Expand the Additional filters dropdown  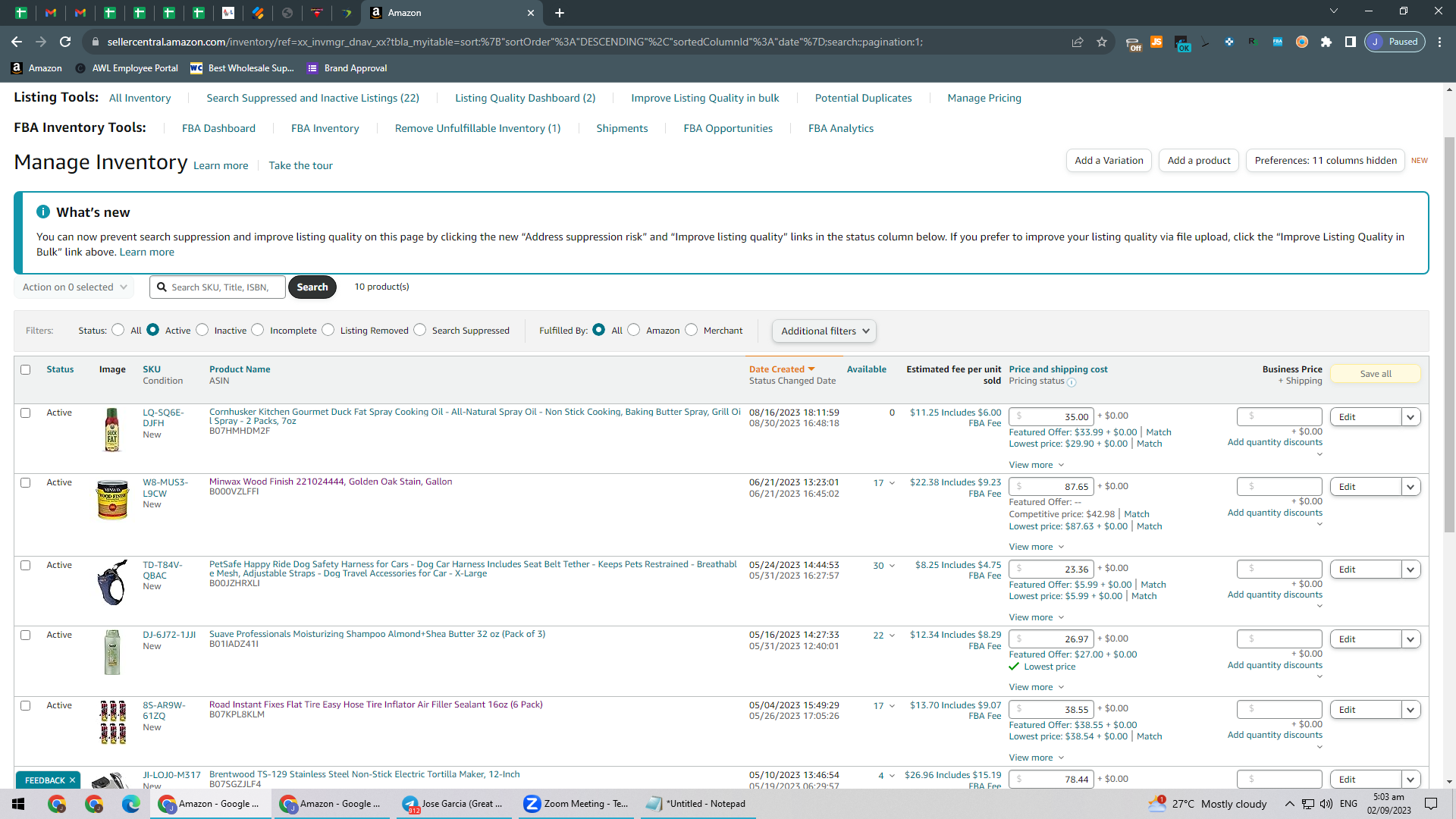824,331
